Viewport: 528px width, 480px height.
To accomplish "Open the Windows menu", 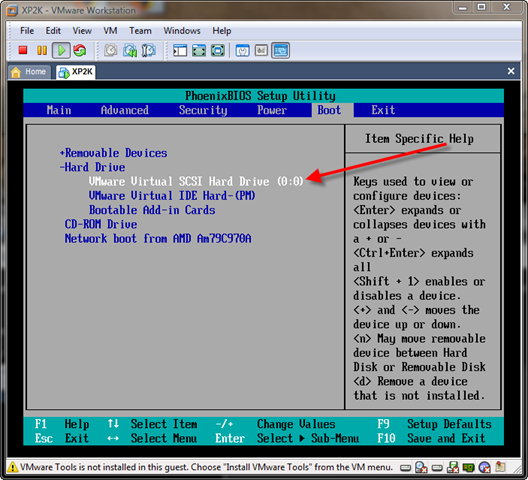I will coord(182,31).
